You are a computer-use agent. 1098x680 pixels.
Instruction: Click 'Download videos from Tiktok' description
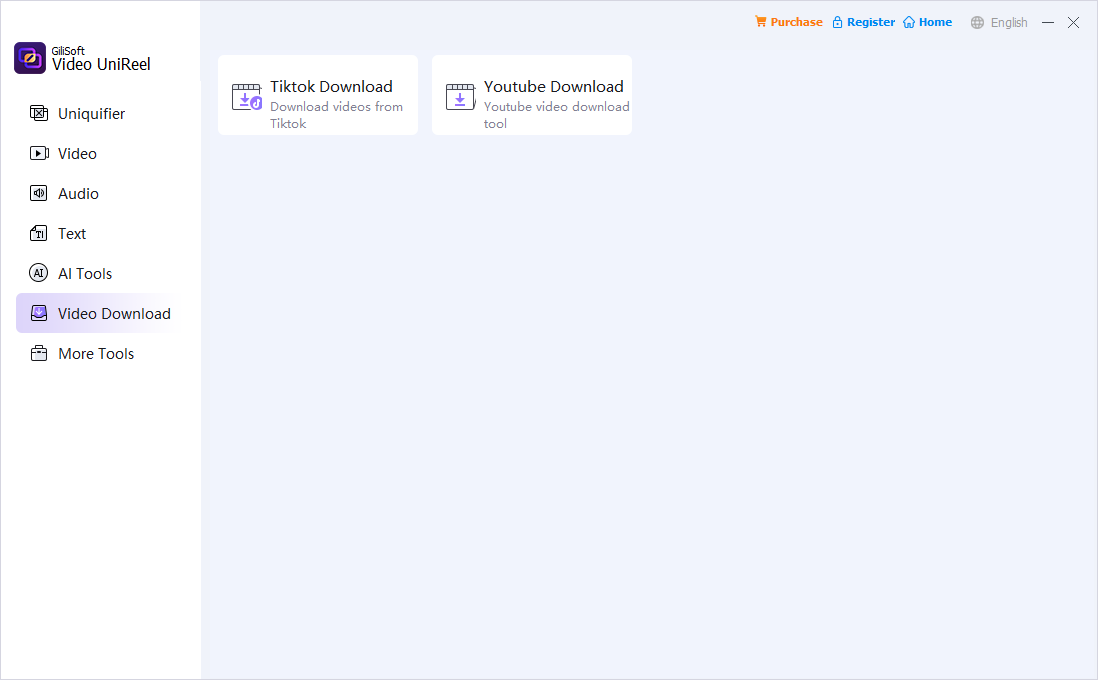(x=336, y=115)
